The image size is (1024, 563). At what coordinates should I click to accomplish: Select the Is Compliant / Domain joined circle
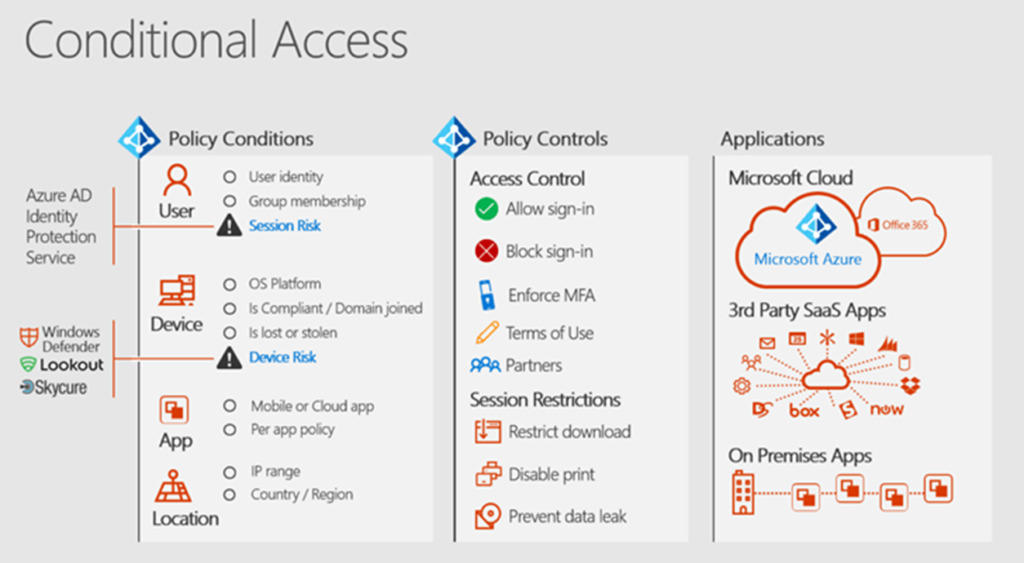[x=230, y=308]
